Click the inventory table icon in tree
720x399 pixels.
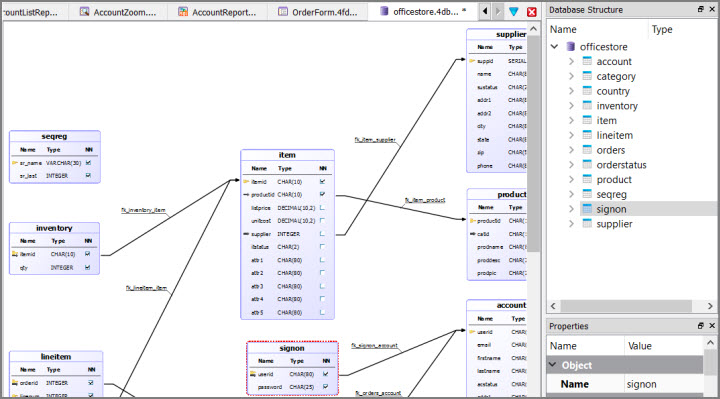(x=587, y=105)
